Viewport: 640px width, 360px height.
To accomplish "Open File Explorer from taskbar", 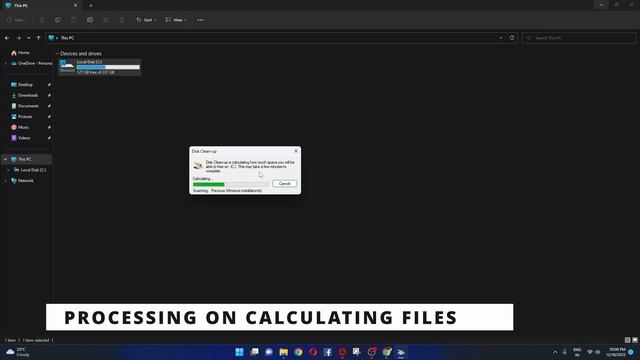I will [284, 352].
